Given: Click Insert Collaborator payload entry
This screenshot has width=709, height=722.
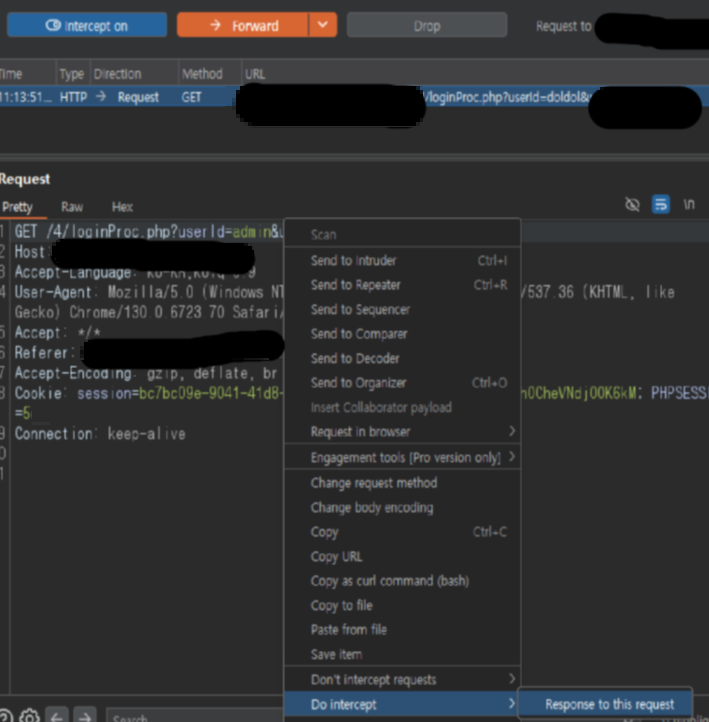Looking at the screenshot, I should 402,407.
